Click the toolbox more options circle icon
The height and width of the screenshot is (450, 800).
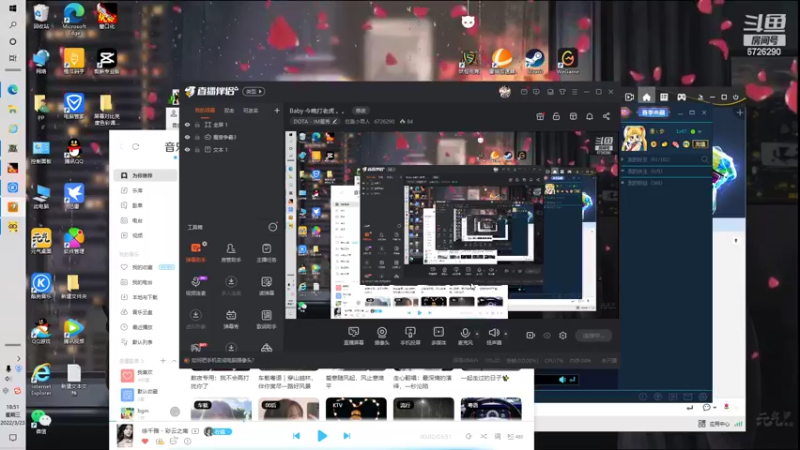tap(273, 227)
